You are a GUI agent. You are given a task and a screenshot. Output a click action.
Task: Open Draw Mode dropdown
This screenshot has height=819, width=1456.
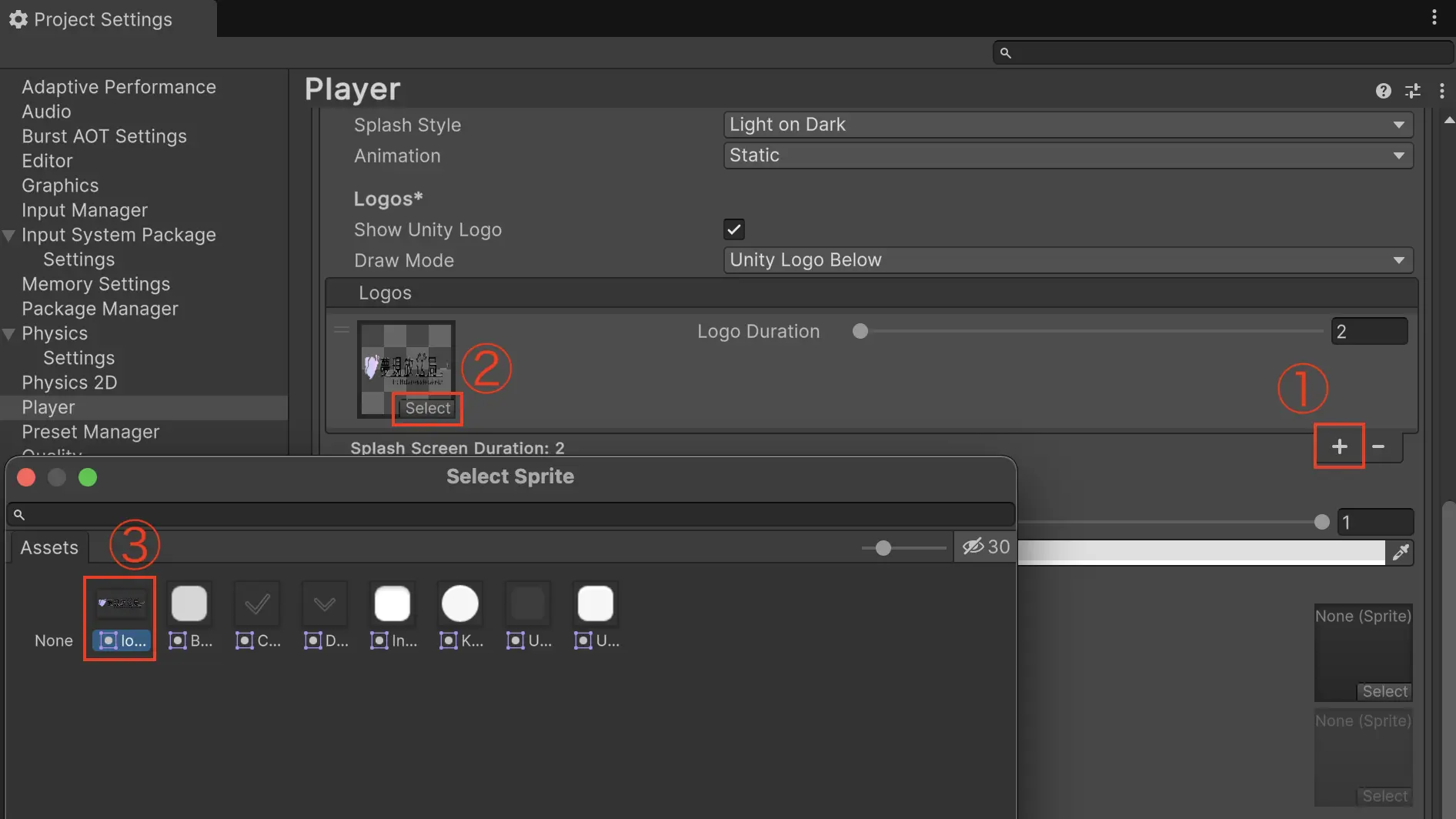click(1068, 260)
